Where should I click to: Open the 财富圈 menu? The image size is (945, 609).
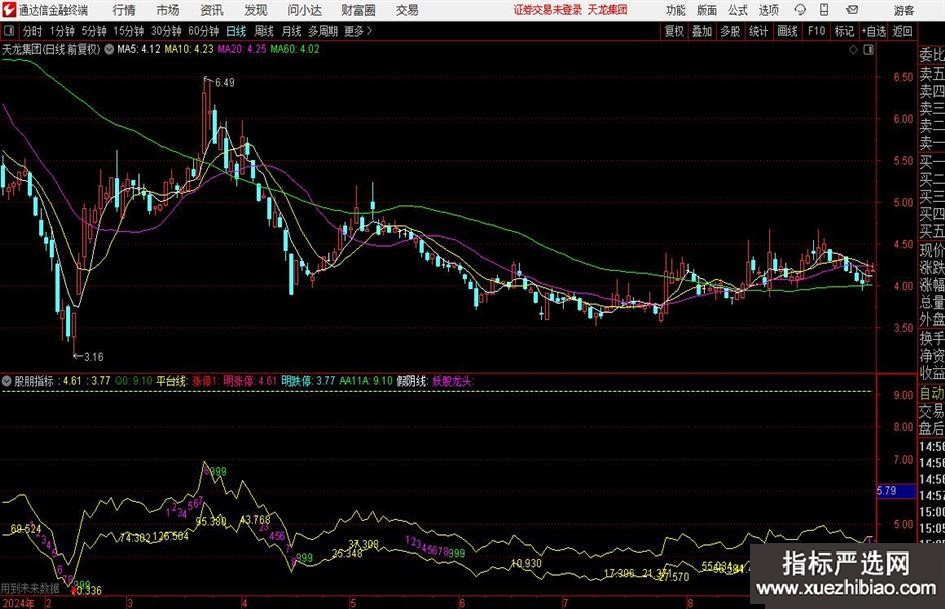[358, 10]
